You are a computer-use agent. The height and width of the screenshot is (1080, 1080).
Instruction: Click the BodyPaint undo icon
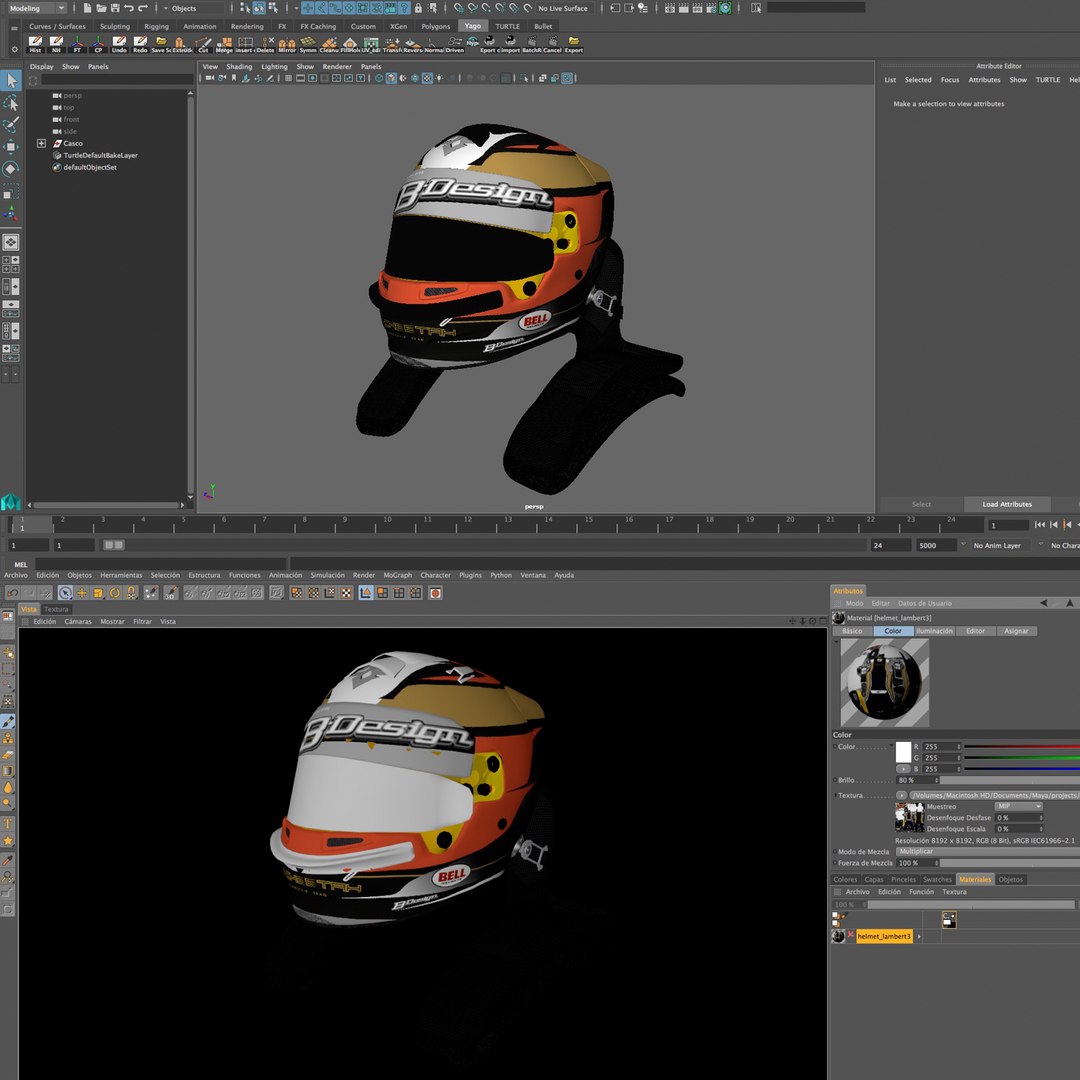12,593
